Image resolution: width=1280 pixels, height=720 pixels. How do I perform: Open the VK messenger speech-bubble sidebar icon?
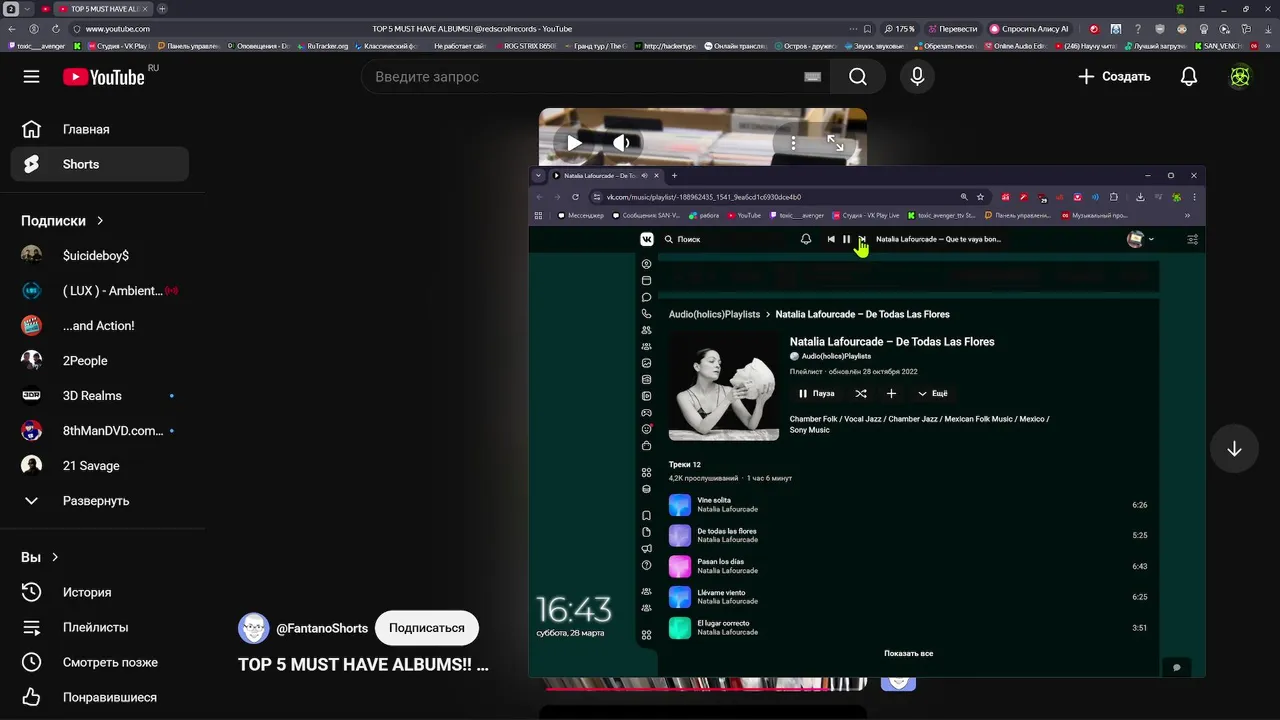[646, 297]
